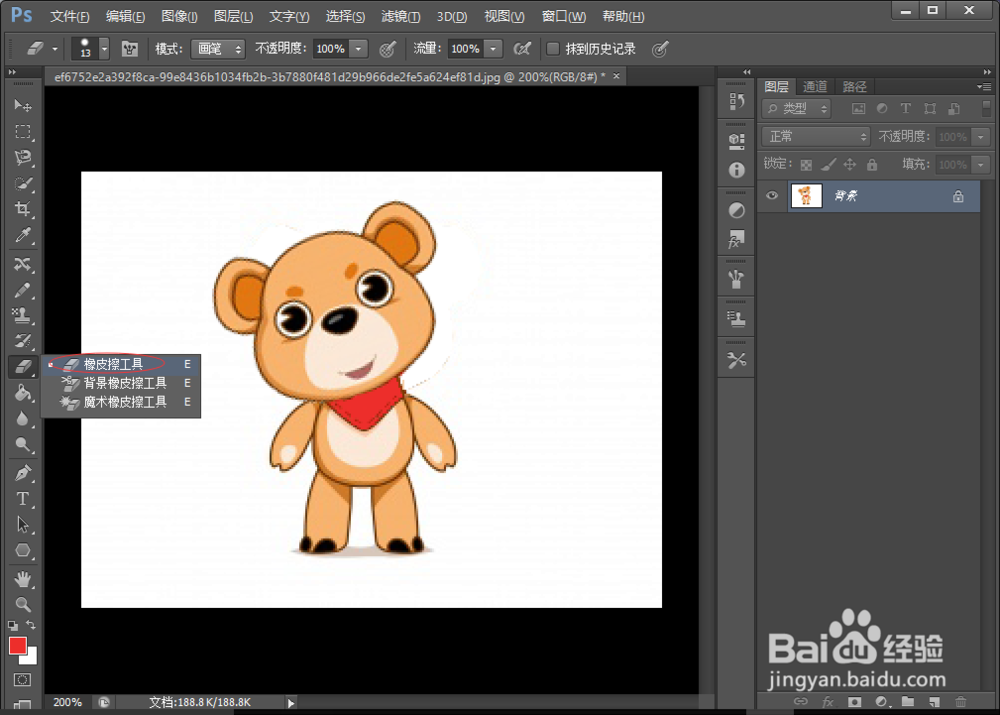Select the Eyedropper tool

tap(23, 235)
